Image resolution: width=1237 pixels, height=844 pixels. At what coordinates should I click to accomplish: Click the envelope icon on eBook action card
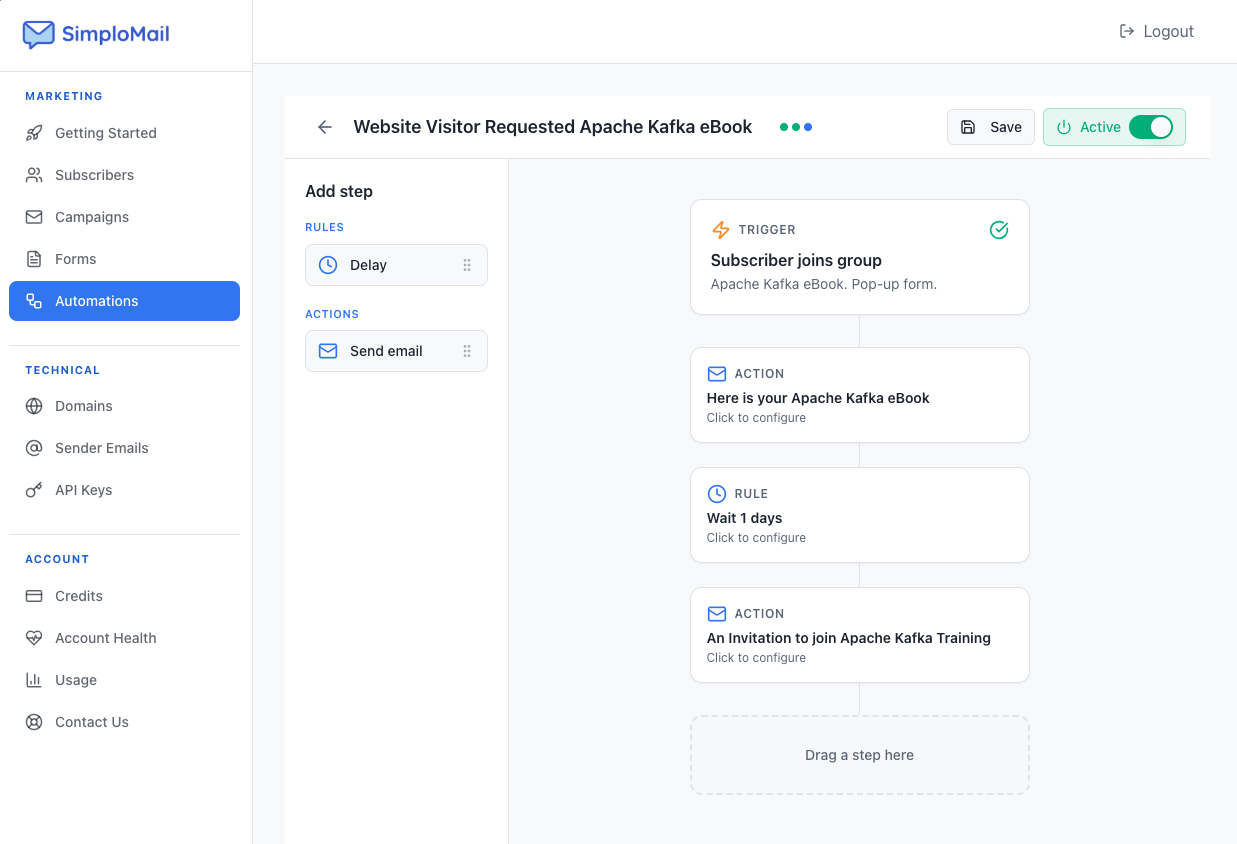pos(717,374)
